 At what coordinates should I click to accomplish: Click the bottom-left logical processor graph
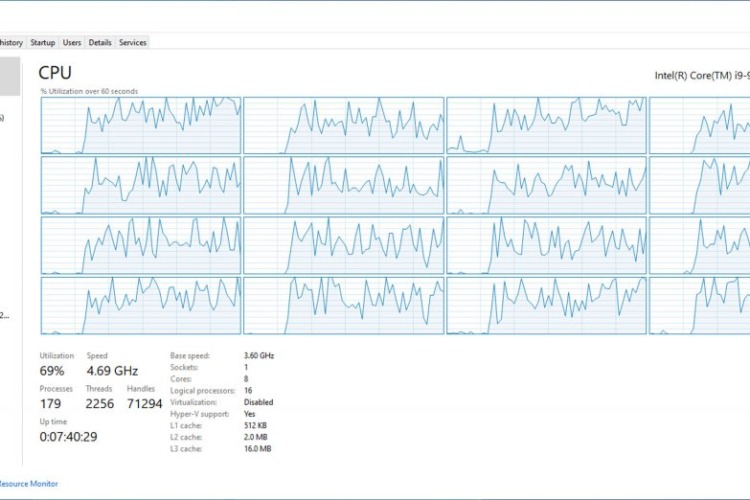click(x=141, y=305)
